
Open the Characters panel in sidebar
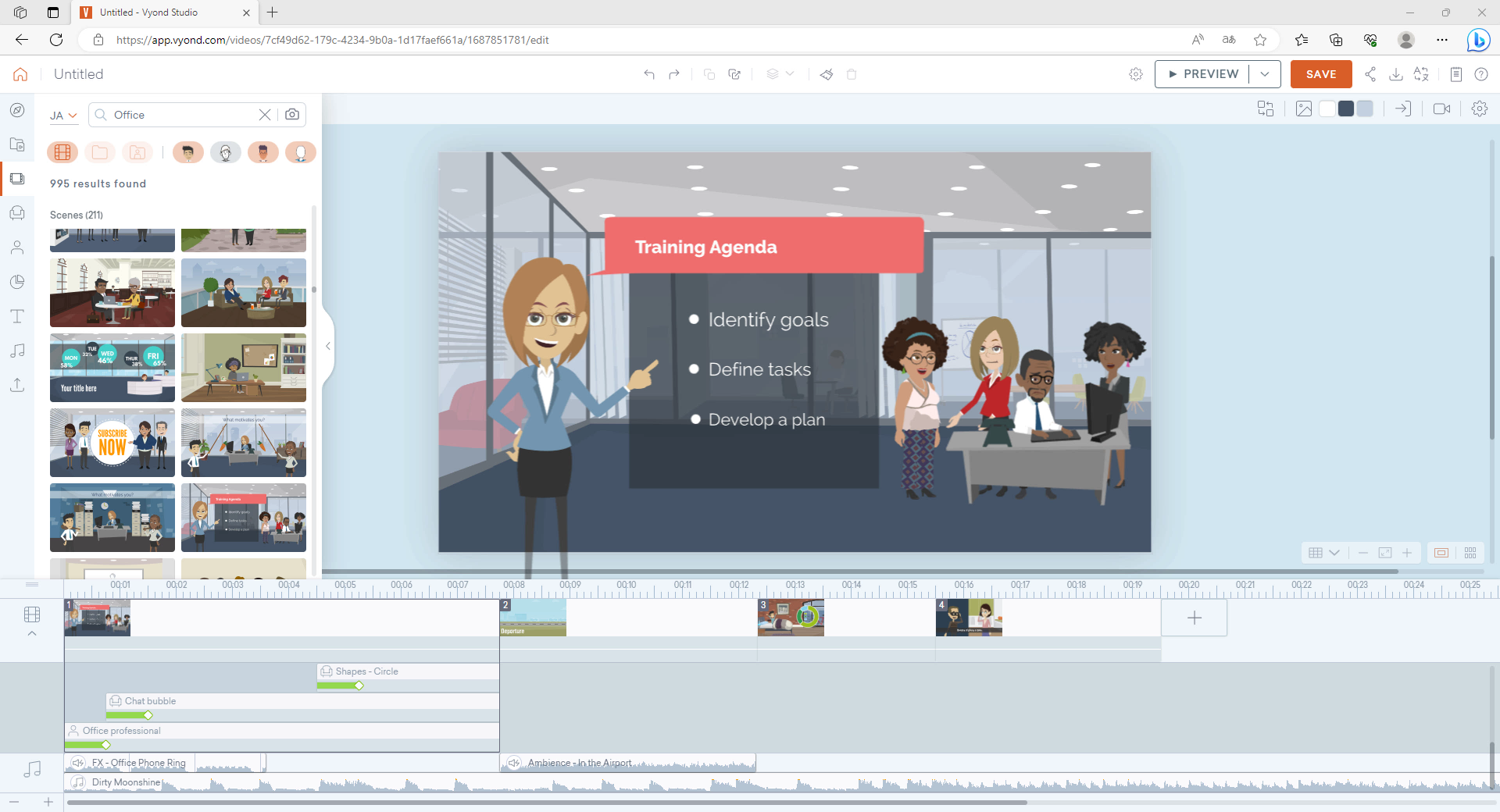[17, 248]
